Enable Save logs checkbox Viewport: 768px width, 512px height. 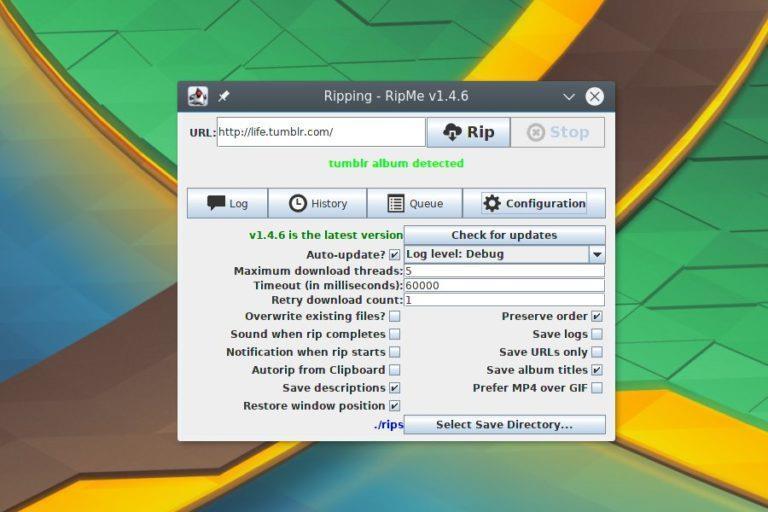(x=597, y=334)
